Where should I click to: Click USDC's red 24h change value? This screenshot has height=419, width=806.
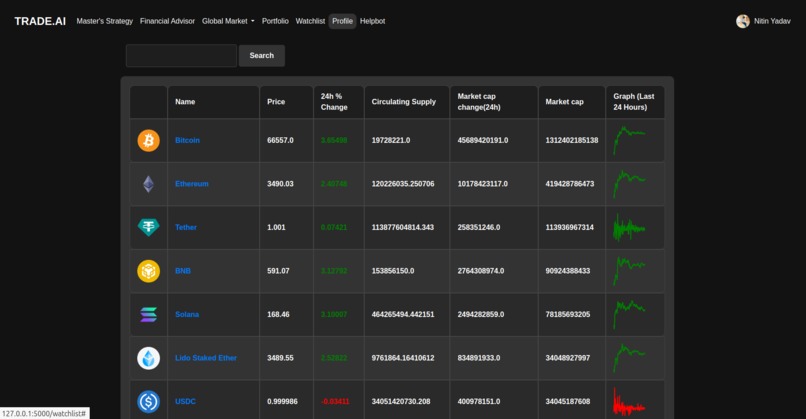point(335,402)
